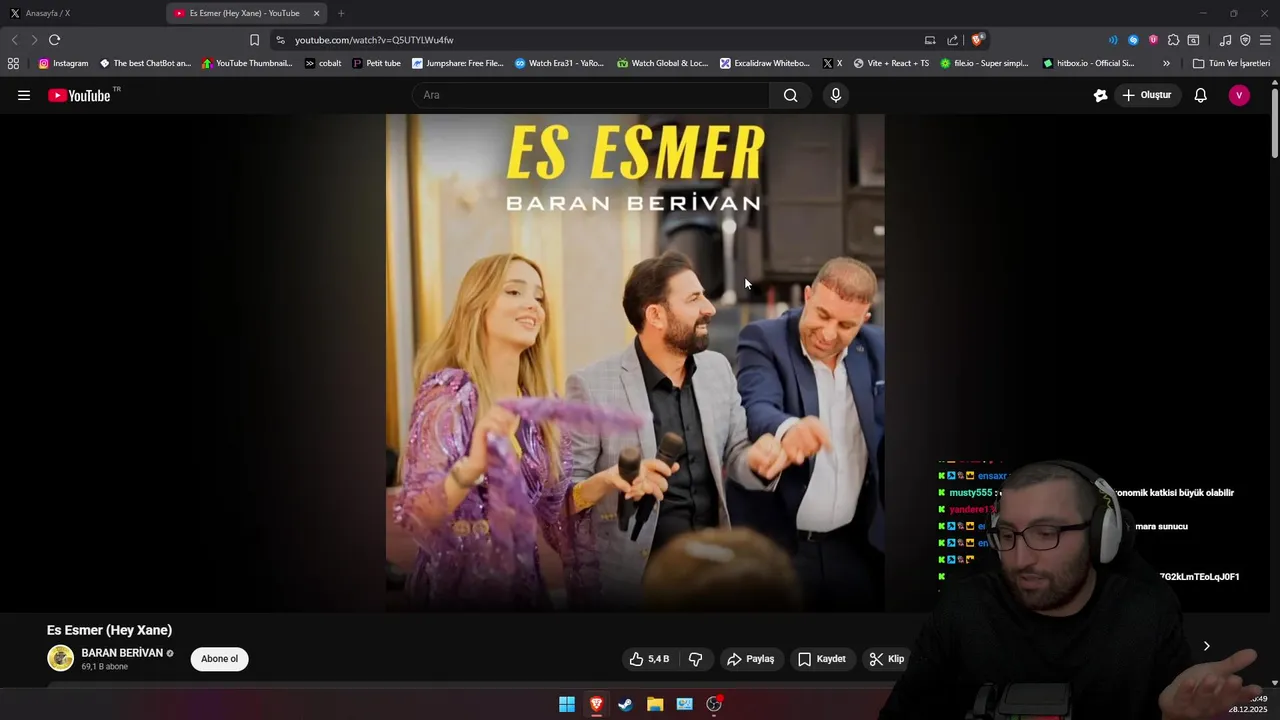Open Petit tube bookmark
Image resolution: width=1280 pixels, height=720 pixels.
[x=376, y=63]
